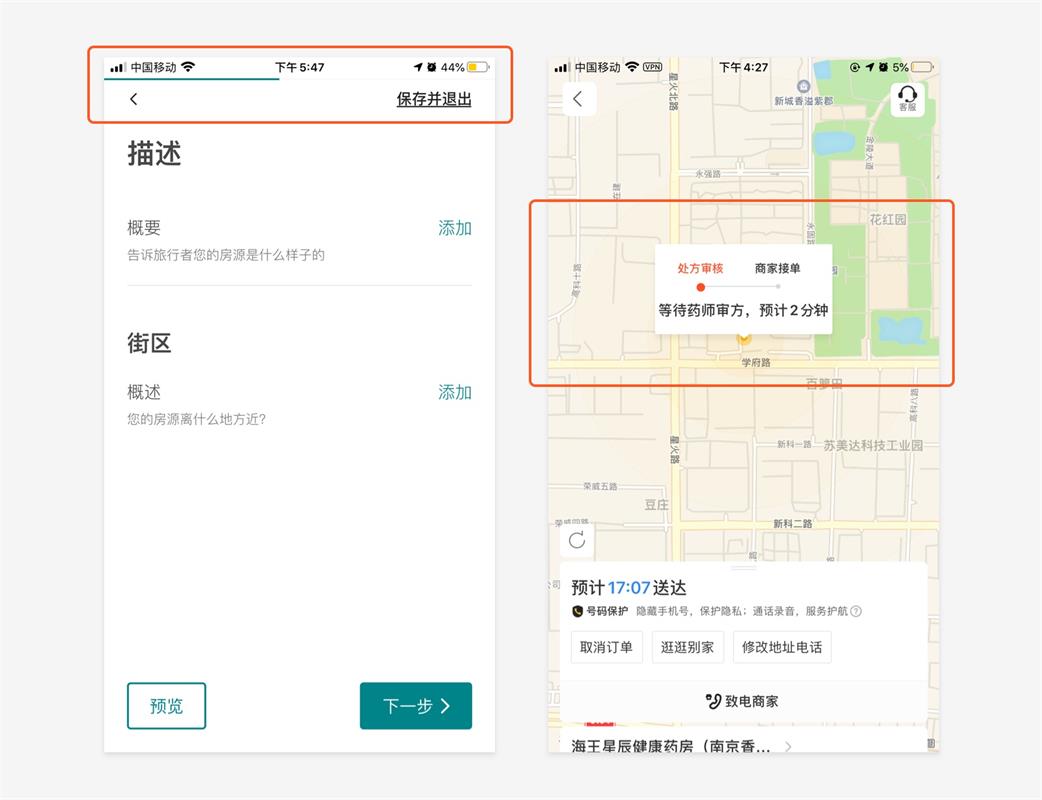The image size is (1042, 800).
Task: Tap the back arrow on the map screen
Action: click(x=578, y=99)
